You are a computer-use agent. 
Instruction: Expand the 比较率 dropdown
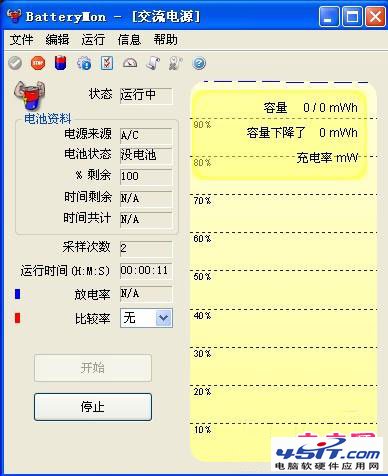164,318
